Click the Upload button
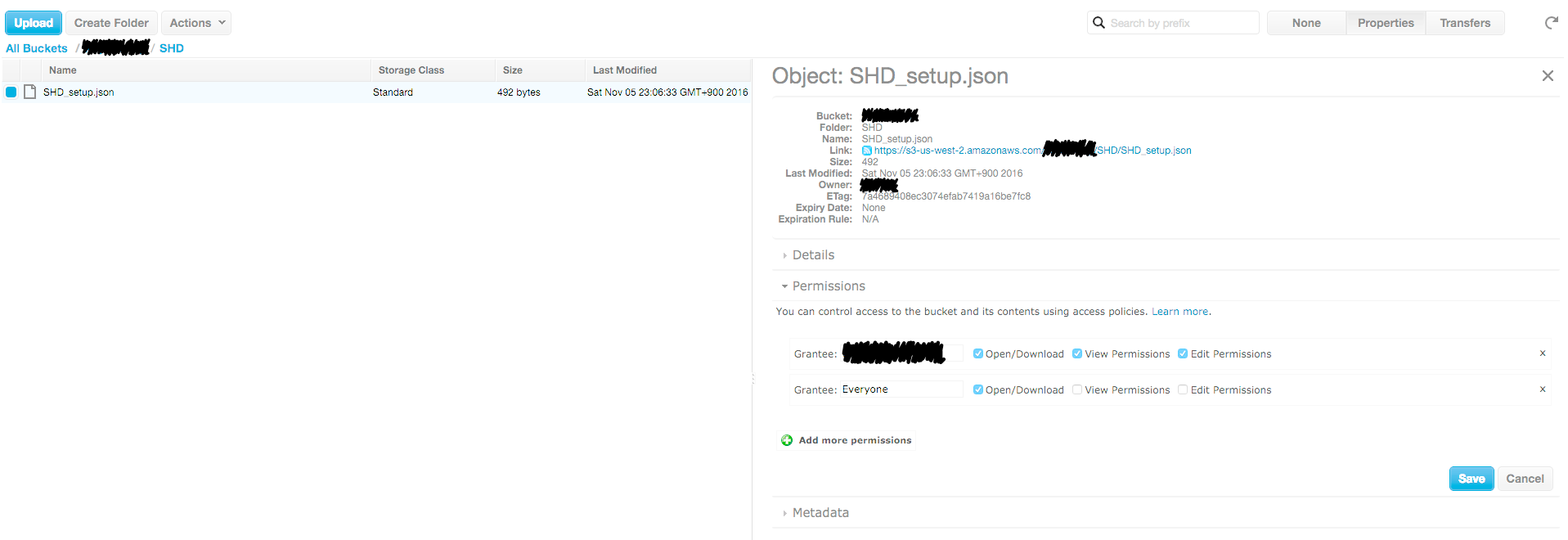 34,23
